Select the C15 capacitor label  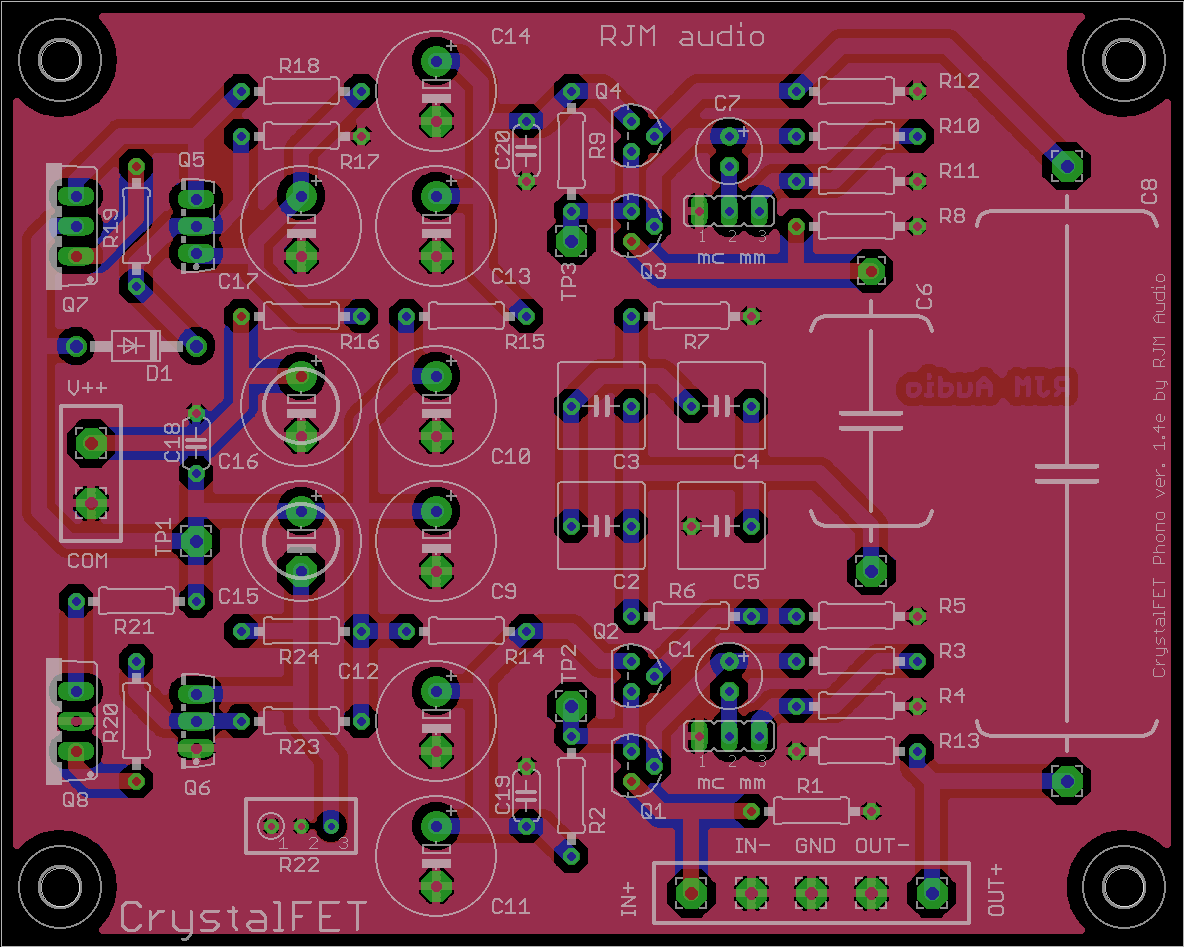[238, 597]
